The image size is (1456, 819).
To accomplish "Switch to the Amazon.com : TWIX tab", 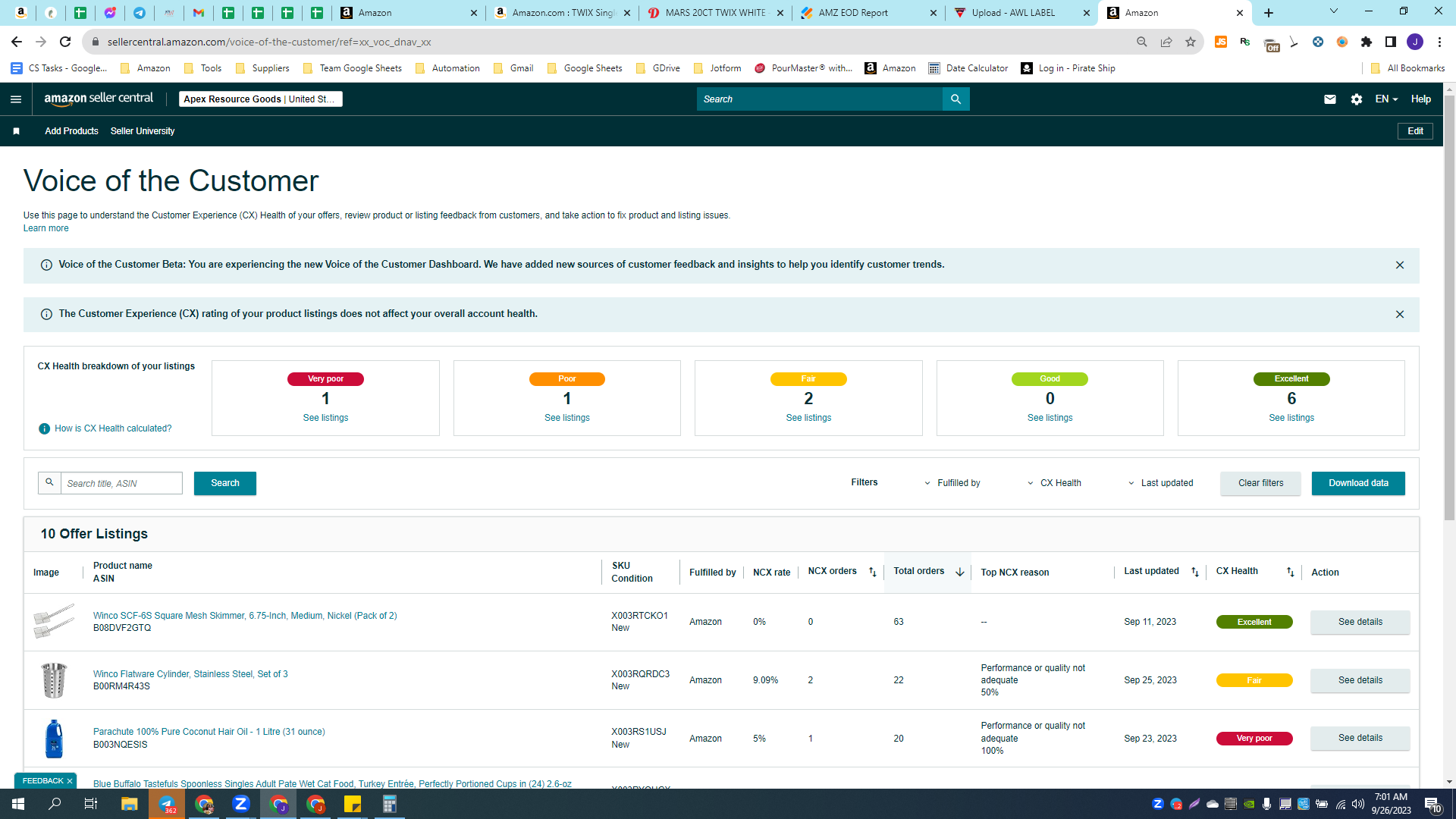I will coord(563,13).
